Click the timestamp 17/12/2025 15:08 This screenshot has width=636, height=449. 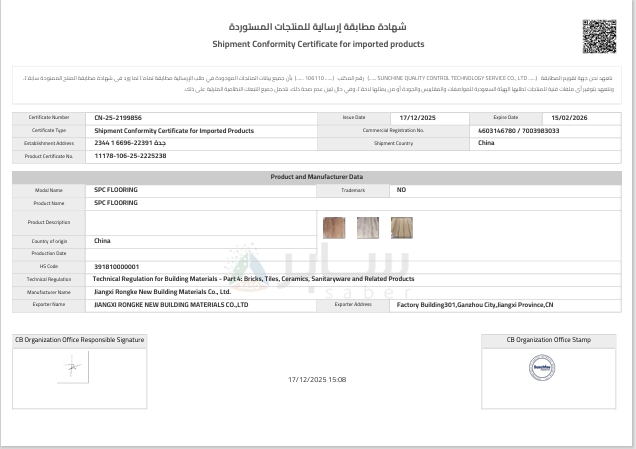(x=317, y=380)
